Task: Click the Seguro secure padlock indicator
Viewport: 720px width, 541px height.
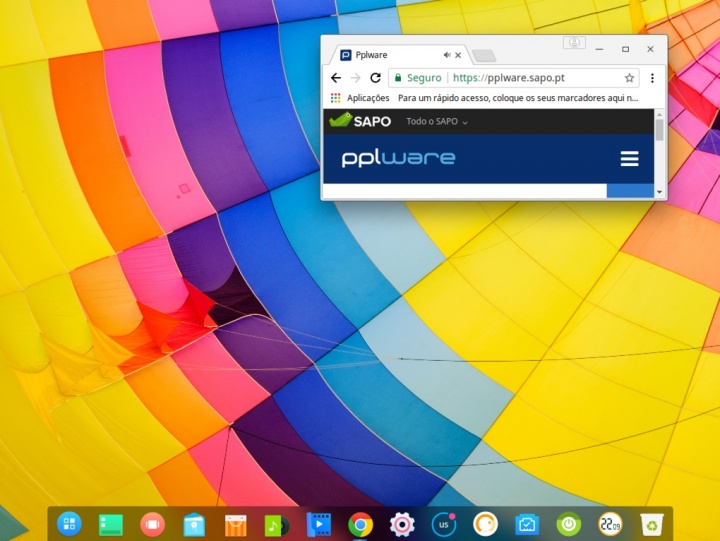Action: pos(417,78)
